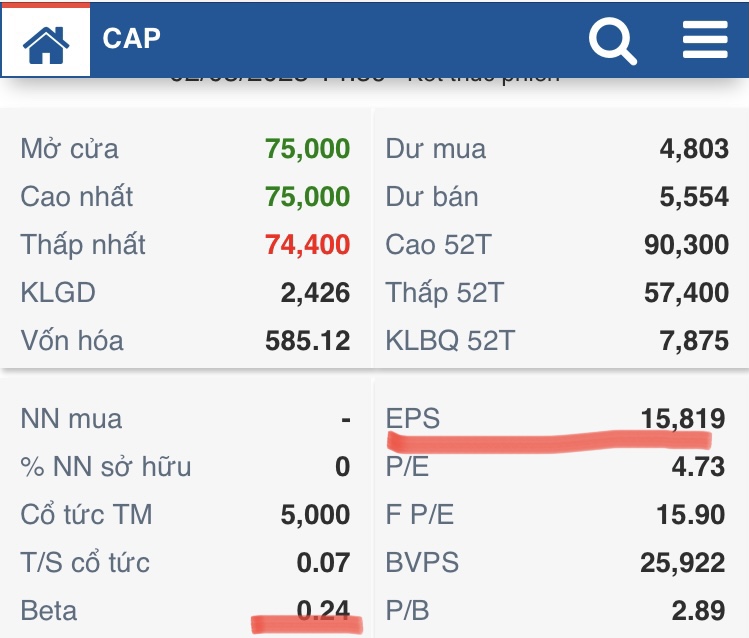Tap the Cao 52T value 90,300

point(686,245)
